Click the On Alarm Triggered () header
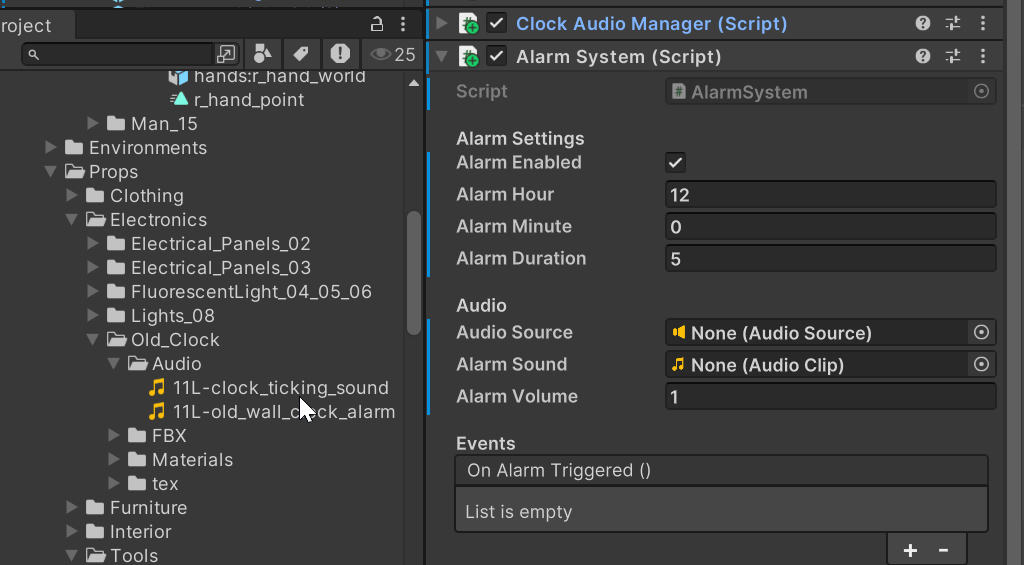 coord(721,470)
